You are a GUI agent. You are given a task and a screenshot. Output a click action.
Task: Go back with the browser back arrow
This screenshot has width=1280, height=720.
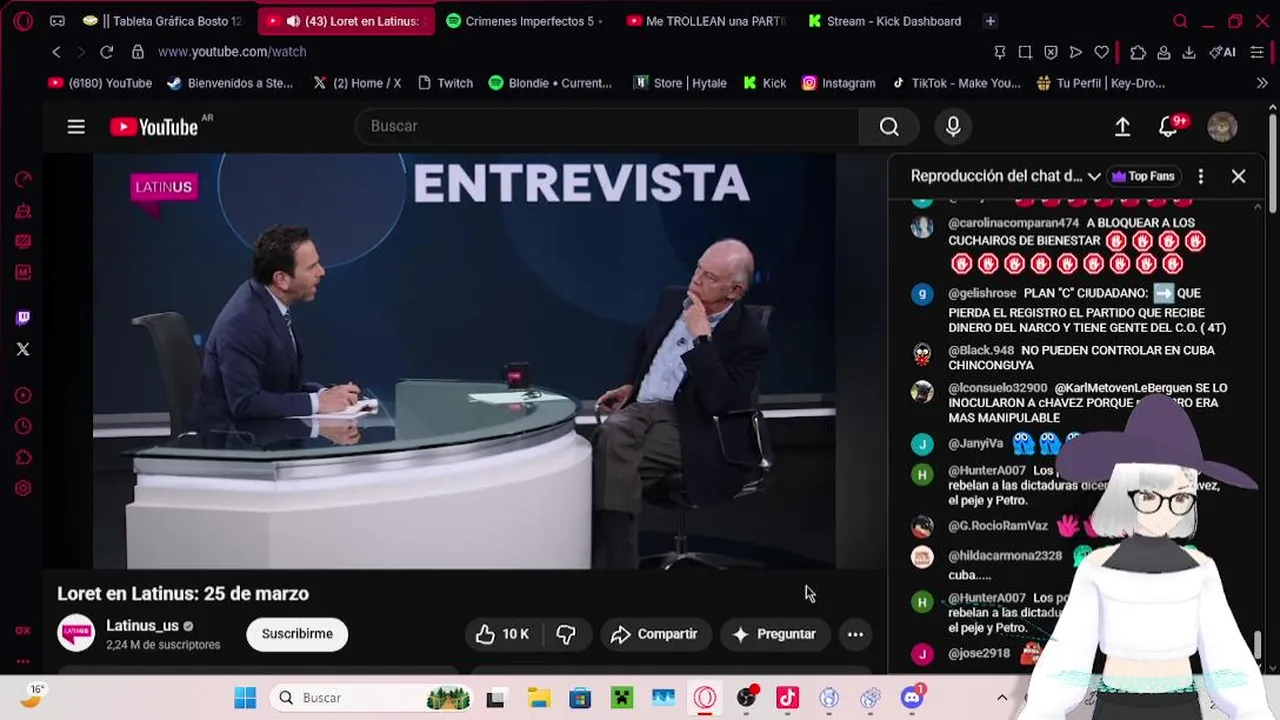coord(57,52)
